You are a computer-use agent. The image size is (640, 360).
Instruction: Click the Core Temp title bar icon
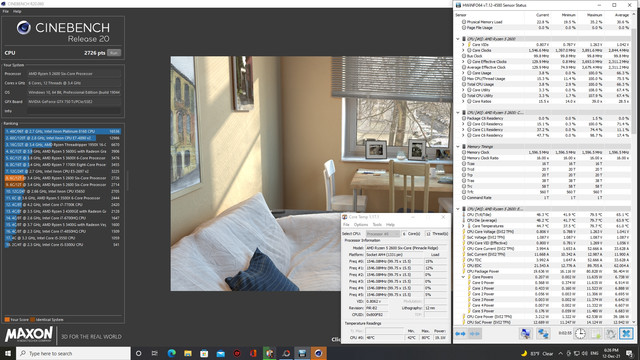click(344, 217)
